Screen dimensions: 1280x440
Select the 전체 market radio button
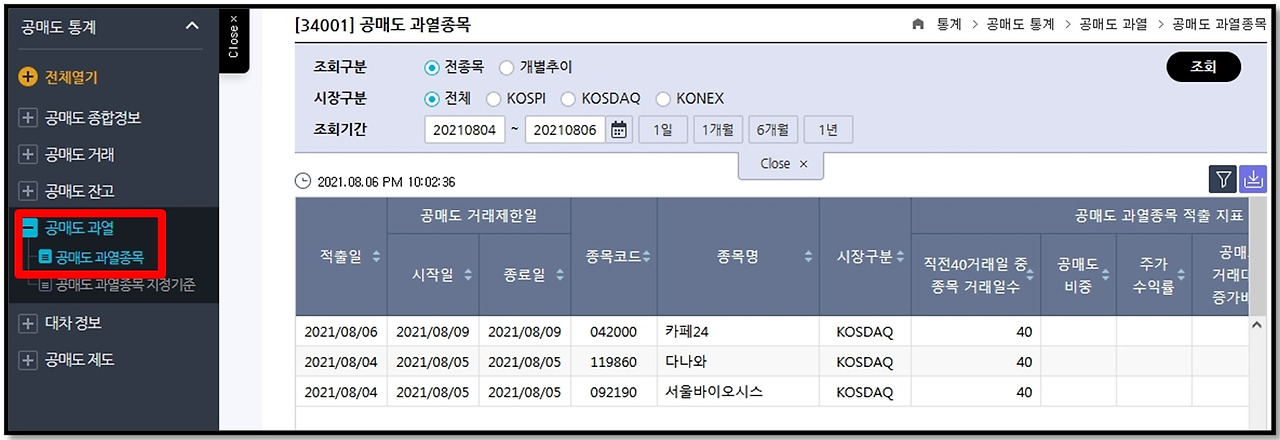point(432,99)
